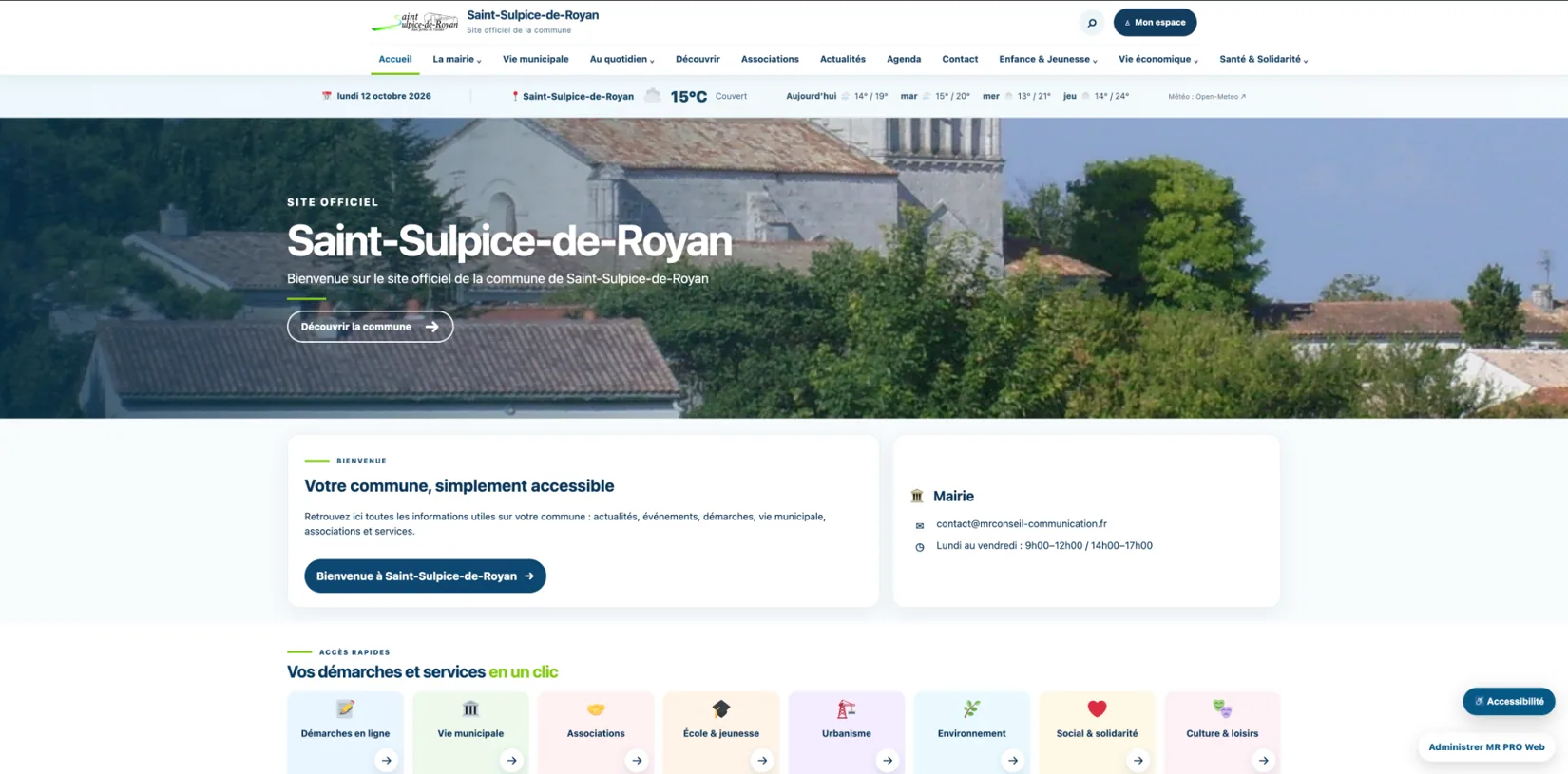
Task: Click the Urbanisme card label
Action: tap(846, 733)
